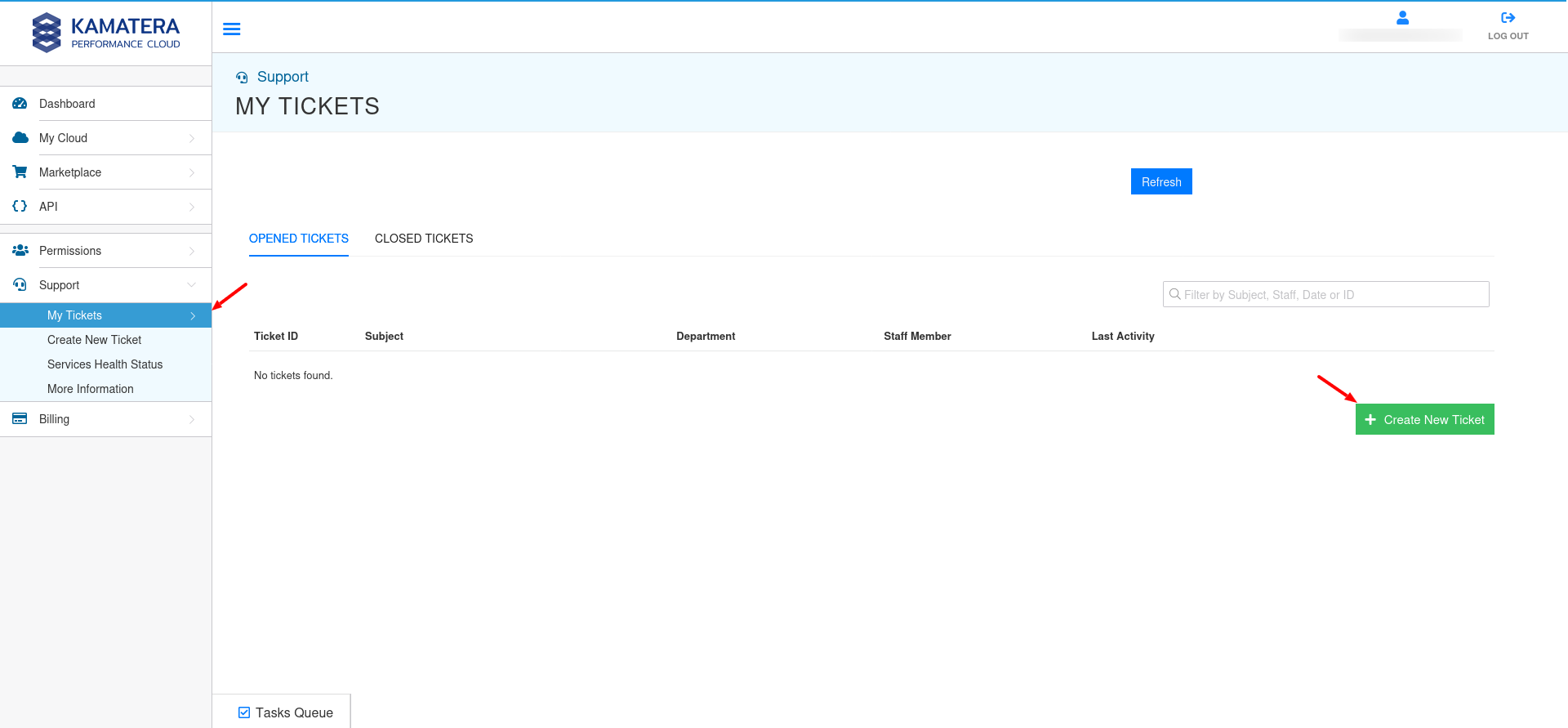Click the Support headset icon in sidebar

tap(20, 285)
